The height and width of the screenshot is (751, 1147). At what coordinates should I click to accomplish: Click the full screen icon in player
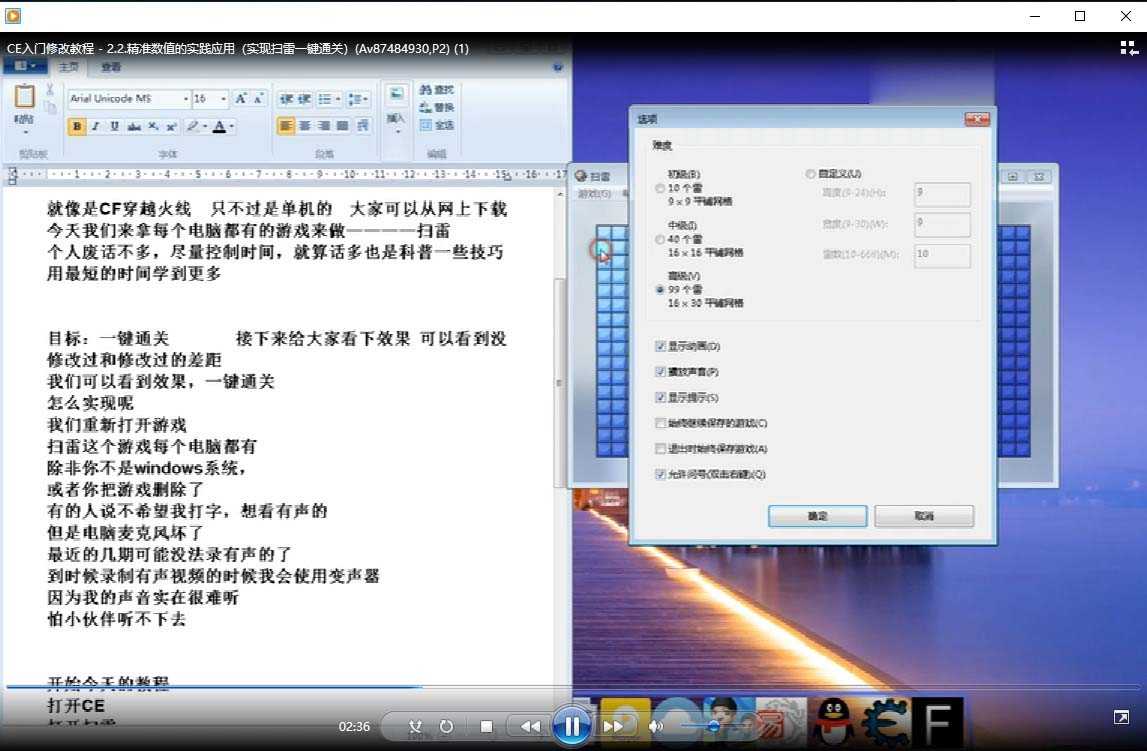(x=1121, y=717)
